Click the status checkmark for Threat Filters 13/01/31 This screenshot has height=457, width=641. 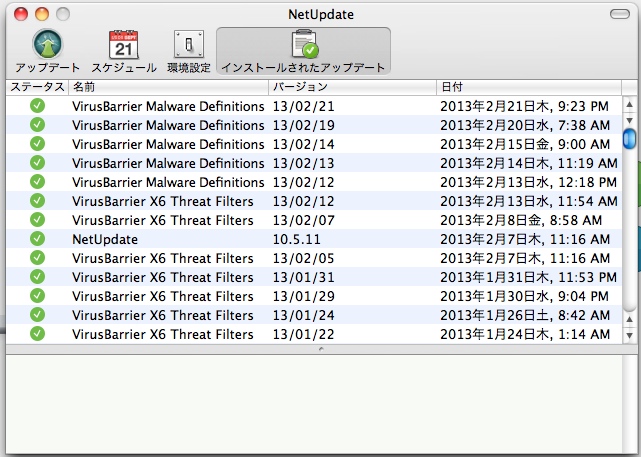(37, 277)
